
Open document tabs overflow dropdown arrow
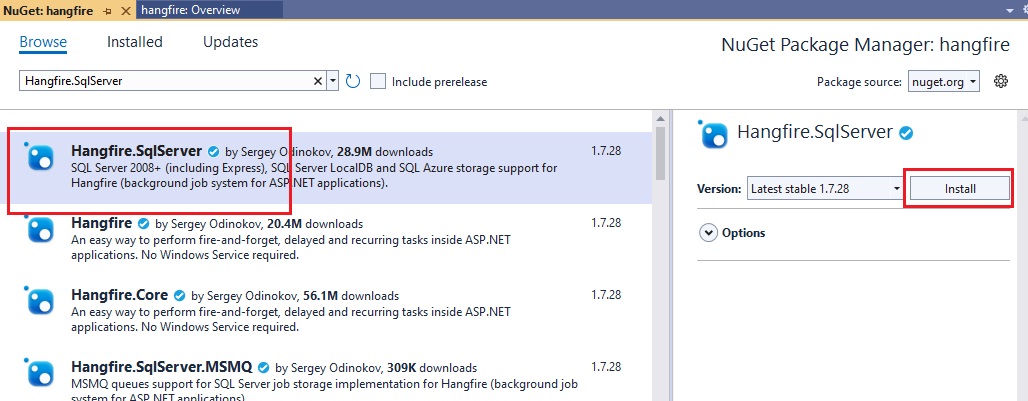(x=1009, y=10)
